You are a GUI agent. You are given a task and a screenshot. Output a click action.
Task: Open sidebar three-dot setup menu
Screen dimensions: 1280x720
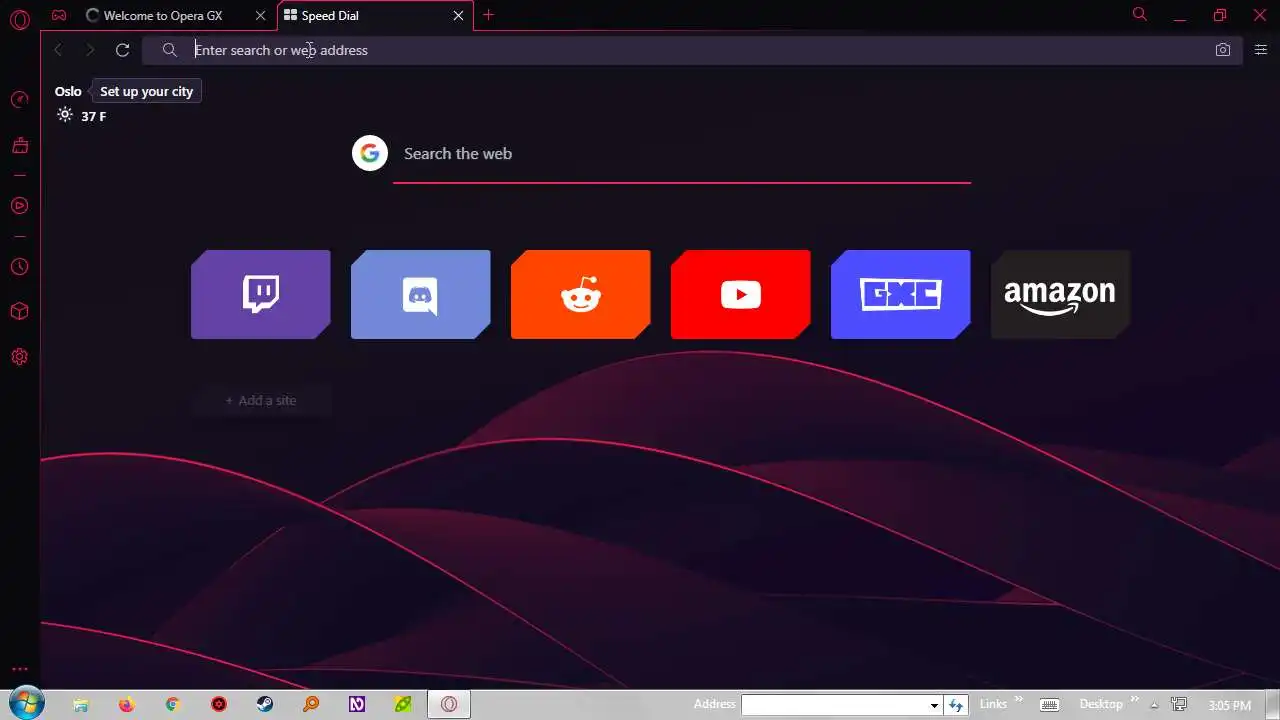(x=19, y=669)
